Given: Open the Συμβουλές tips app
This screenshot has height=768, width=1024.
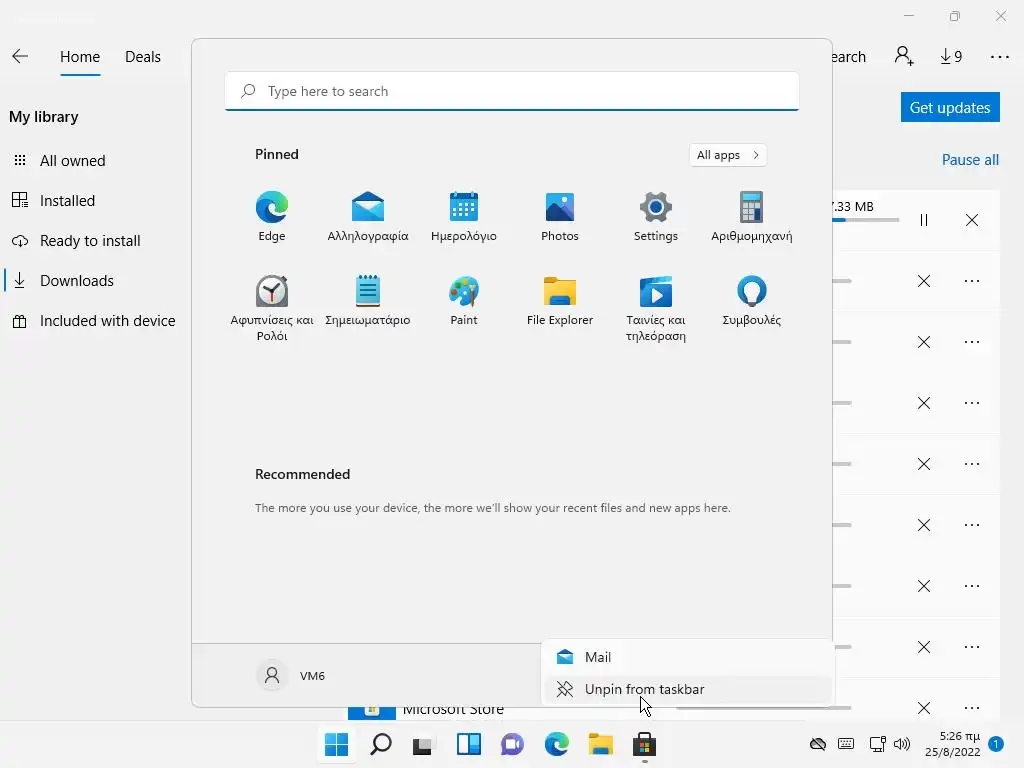Looking at the screenshot, I should pyautogui.click(x=752, y=300).
